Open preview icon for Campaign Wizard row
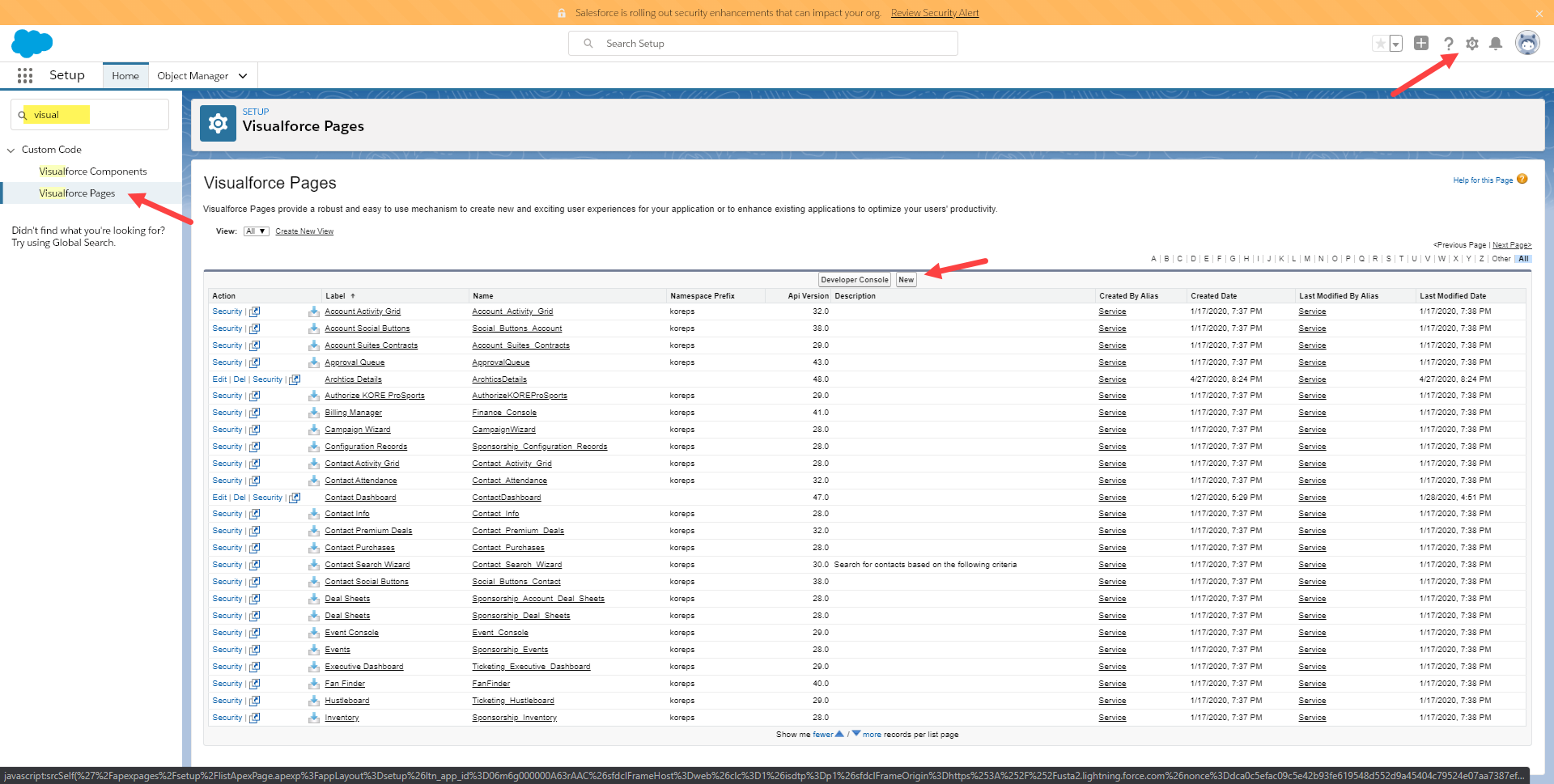This screenshot has height=784, width=1554. pyautogui.click(x=255, y=430)
